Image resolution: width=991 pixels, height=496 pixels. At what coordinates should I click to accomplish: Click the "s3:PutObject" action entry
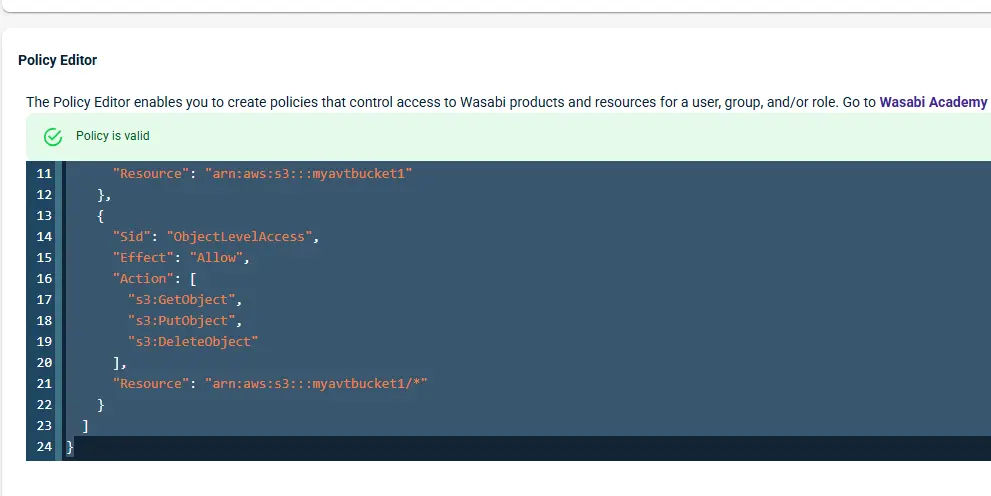coord(184,320)
